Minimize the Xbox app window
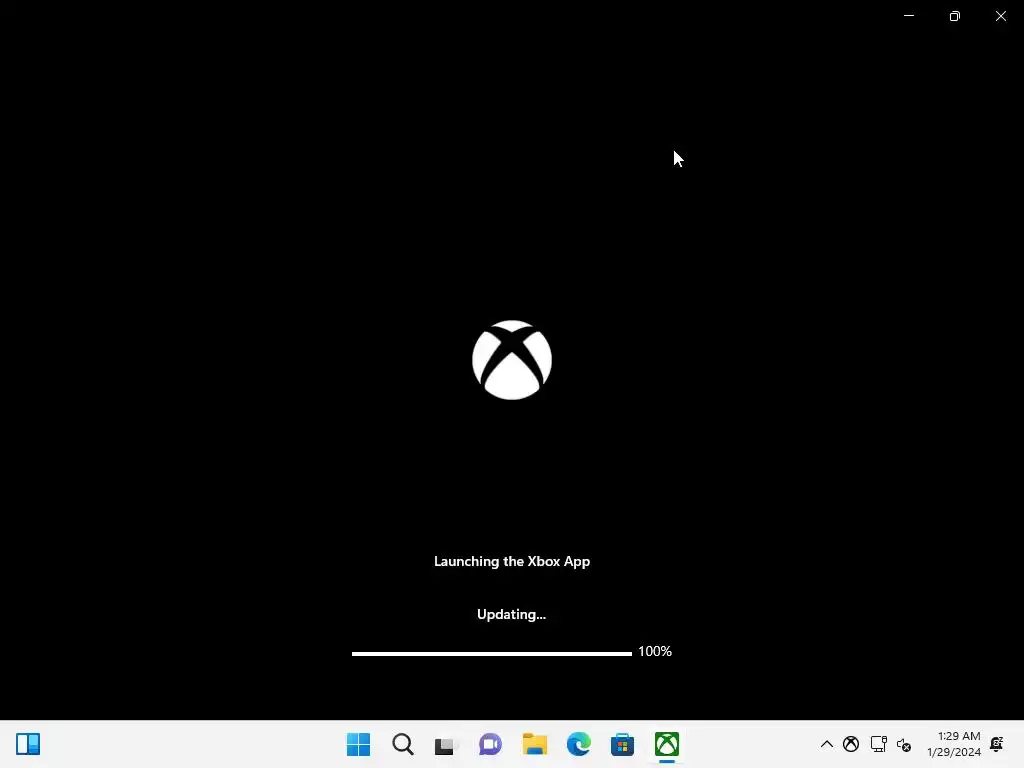This screenshot has width=1024, height=768. [908, 16]
